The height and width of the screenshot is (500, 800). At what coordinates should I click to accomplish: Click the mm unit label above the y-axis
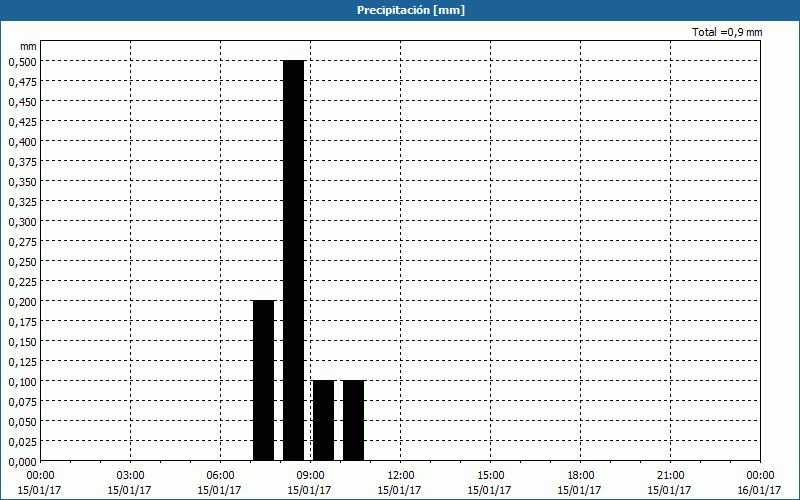[x=28, y=46]
